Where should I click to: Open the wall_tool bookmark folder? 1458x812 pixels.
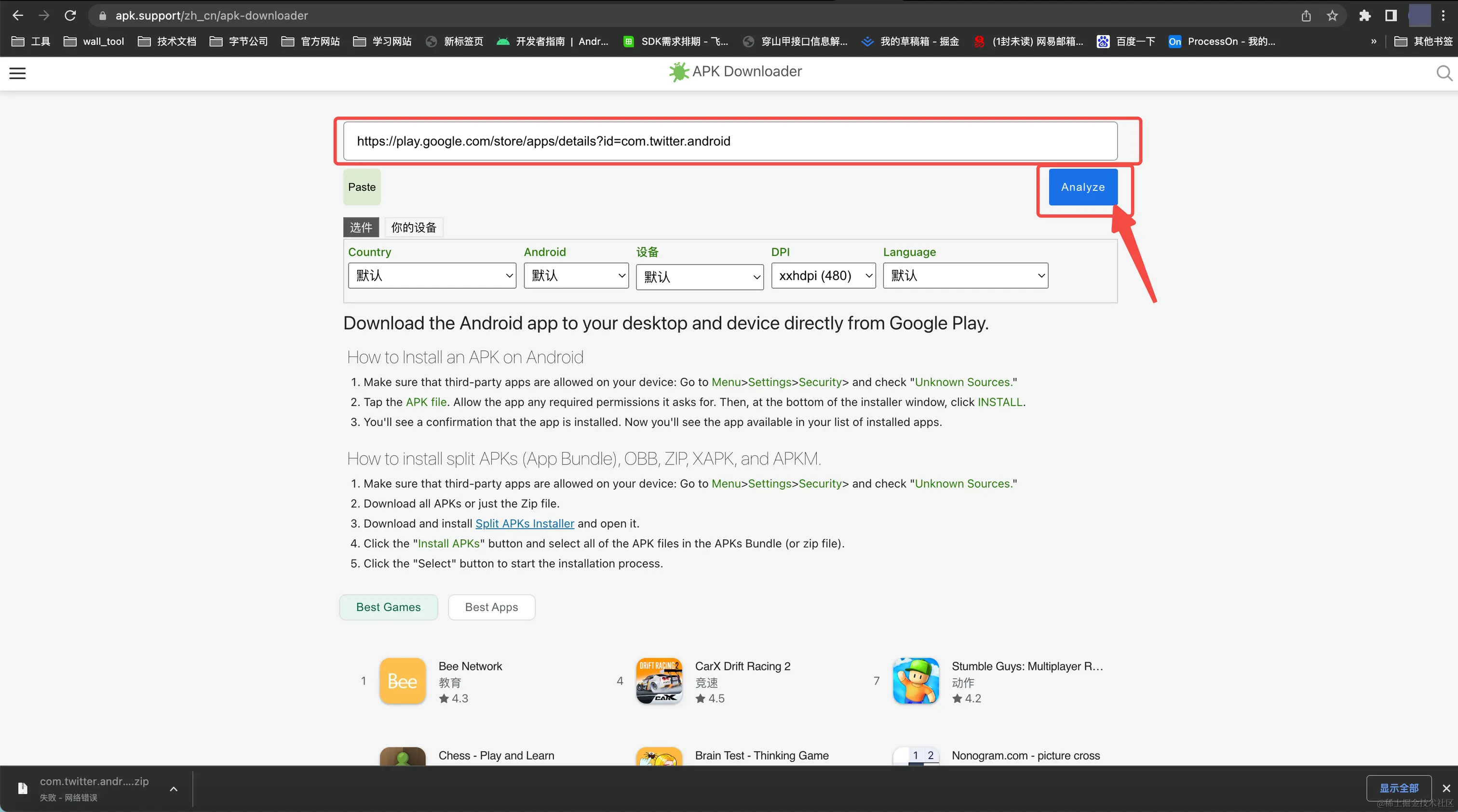pyautogui.click(x=94, y=41)
